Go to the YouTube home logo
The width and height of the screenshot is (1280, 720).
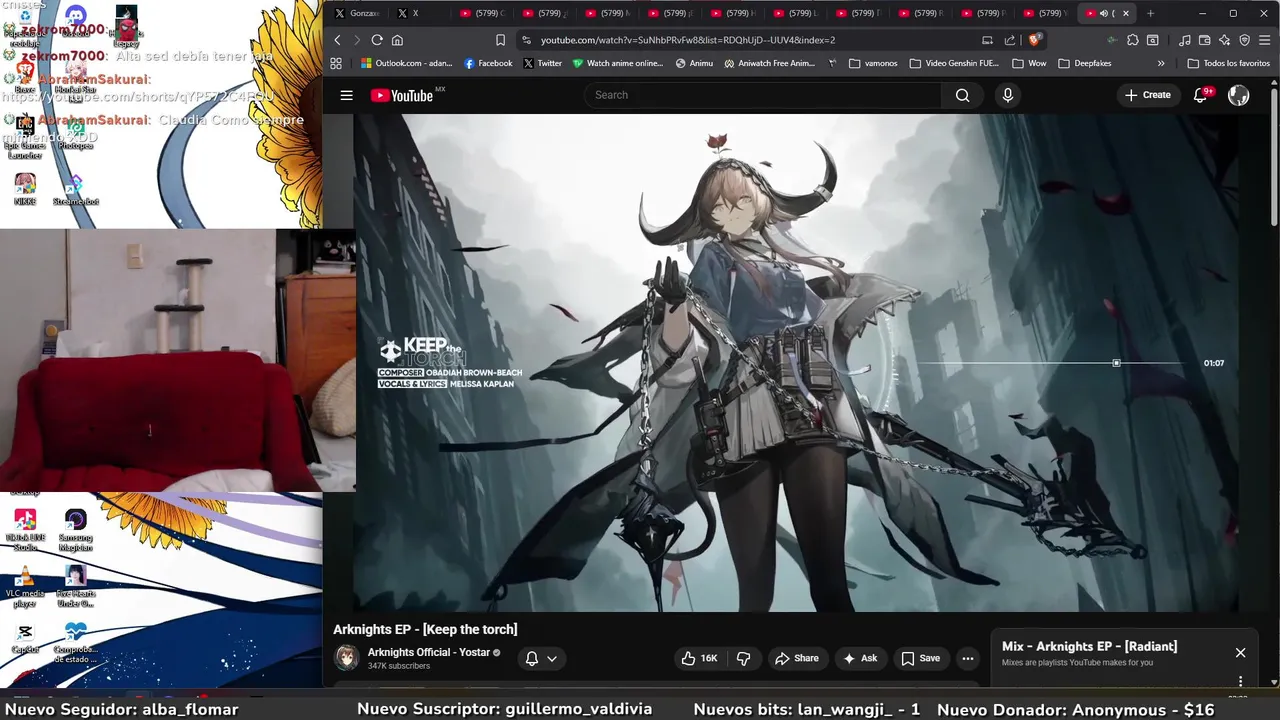click(x=402, y=95)
